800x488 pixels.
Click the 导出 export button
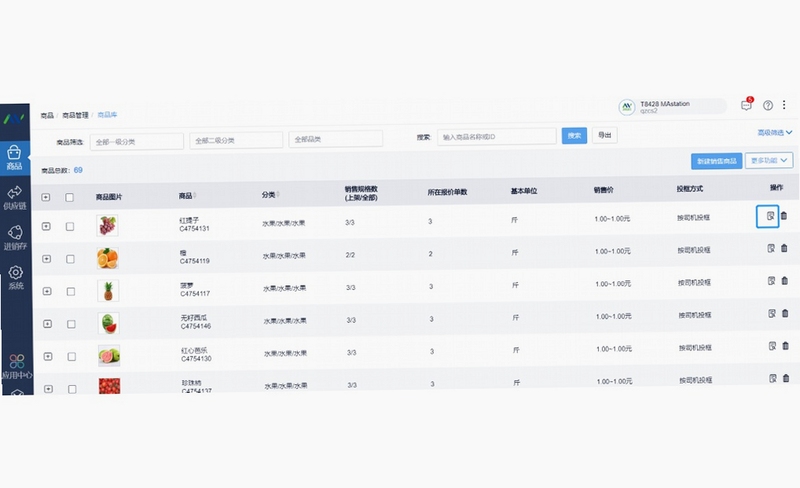(x=605, y=135)
